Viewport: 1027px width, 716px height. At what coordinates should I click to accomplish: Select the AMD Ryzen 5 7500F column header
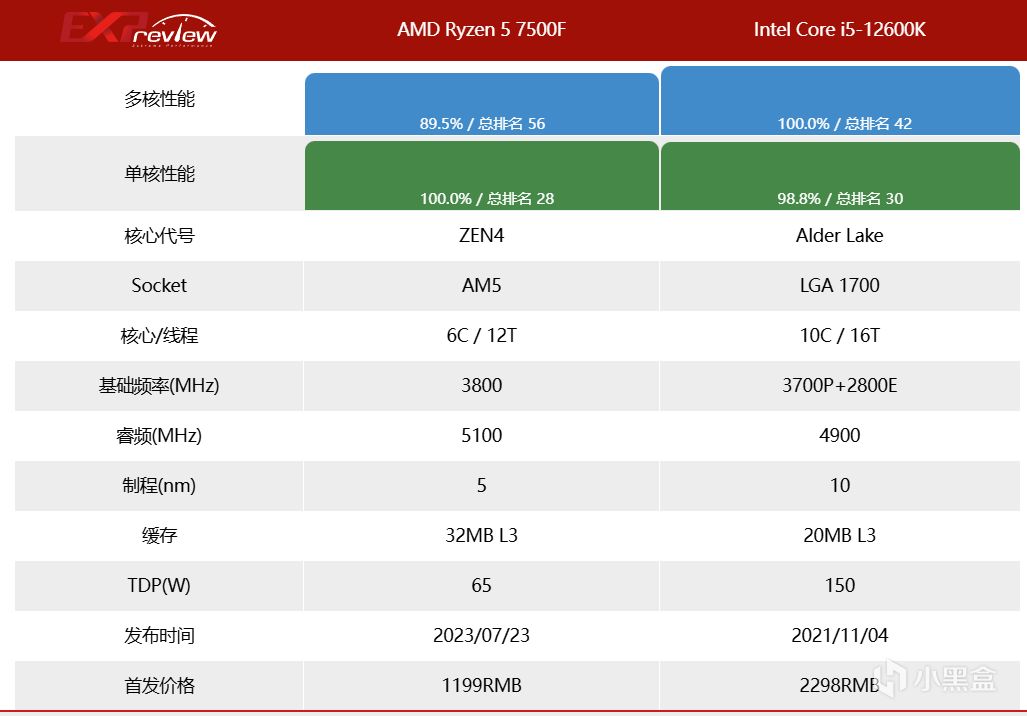pos(481,29)
